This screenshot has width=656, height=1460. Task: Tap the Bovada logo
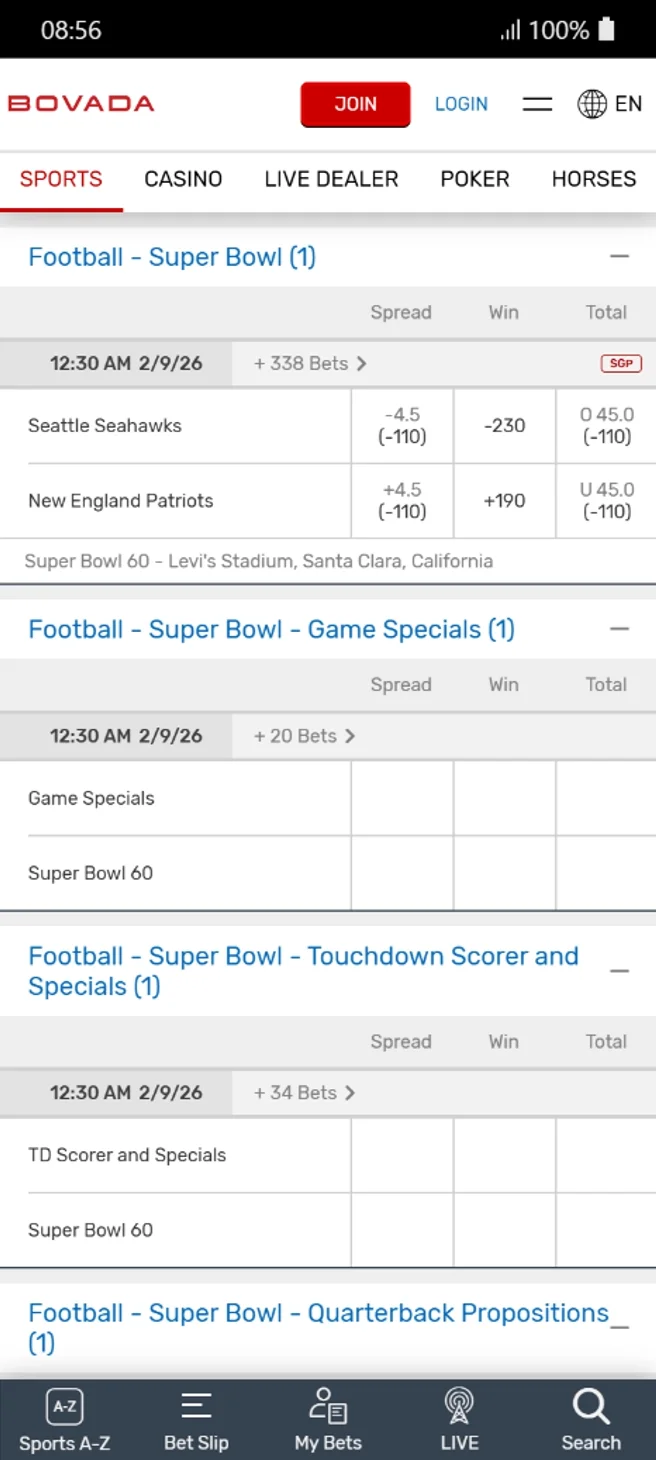point(80,103)
